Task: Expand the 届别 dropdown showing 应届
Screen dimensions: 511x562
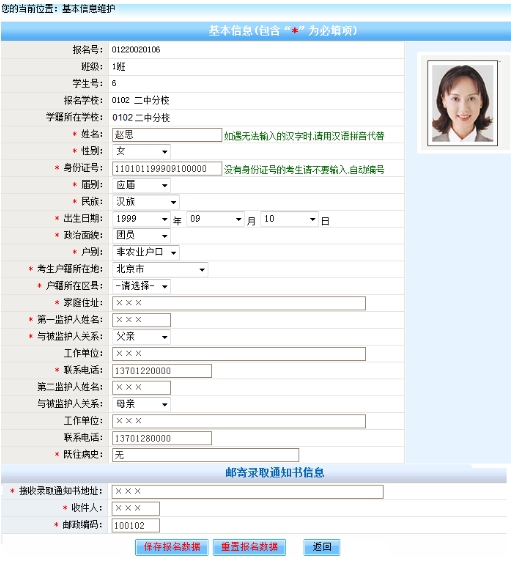Action: 141,185
